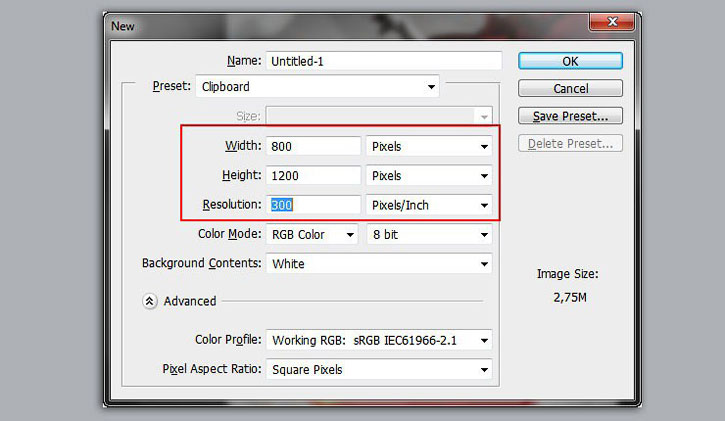Click the Height field showing 1200
The height and width of the screenshot is (421, 725).
[x=313, y=176]
